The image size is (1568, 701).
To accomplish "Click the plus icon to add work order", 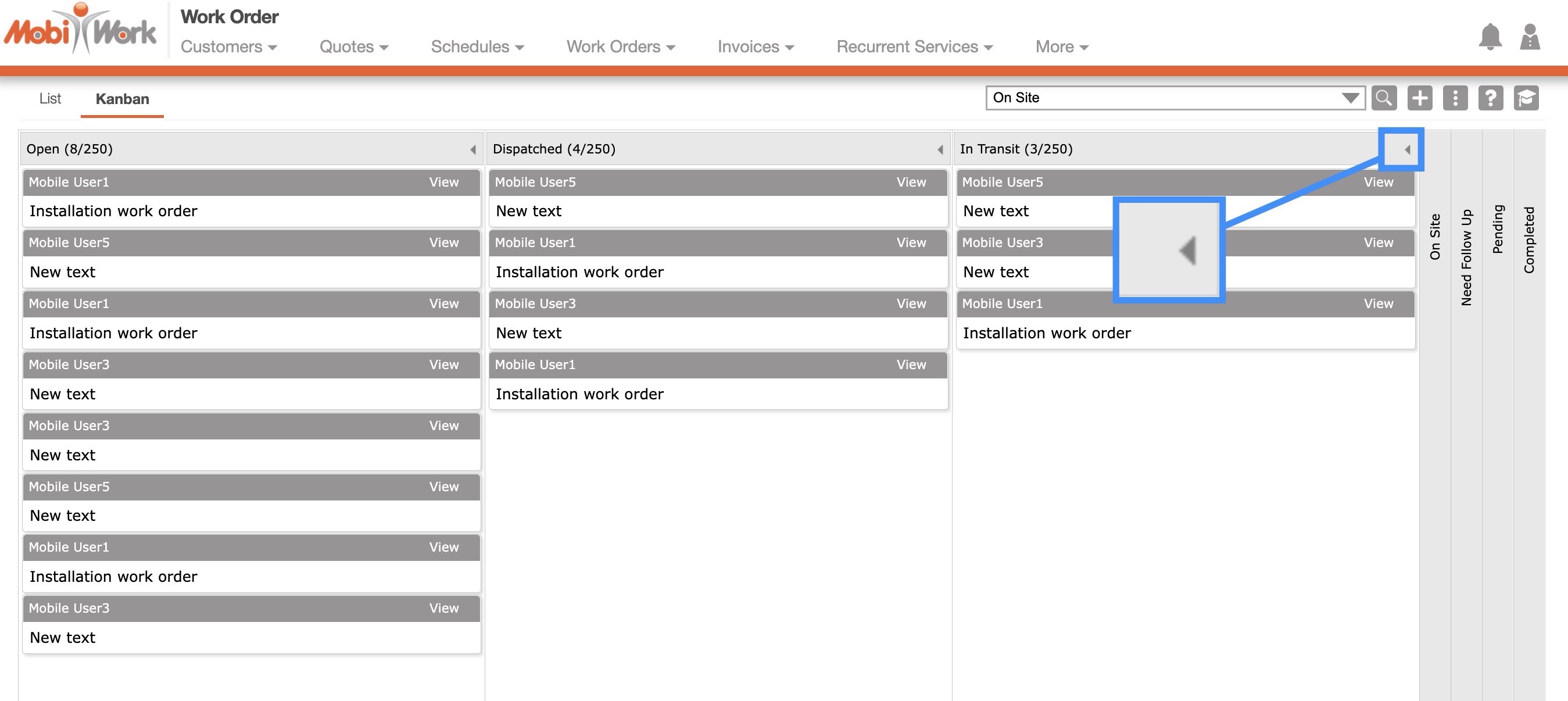I will point(1419,98).
